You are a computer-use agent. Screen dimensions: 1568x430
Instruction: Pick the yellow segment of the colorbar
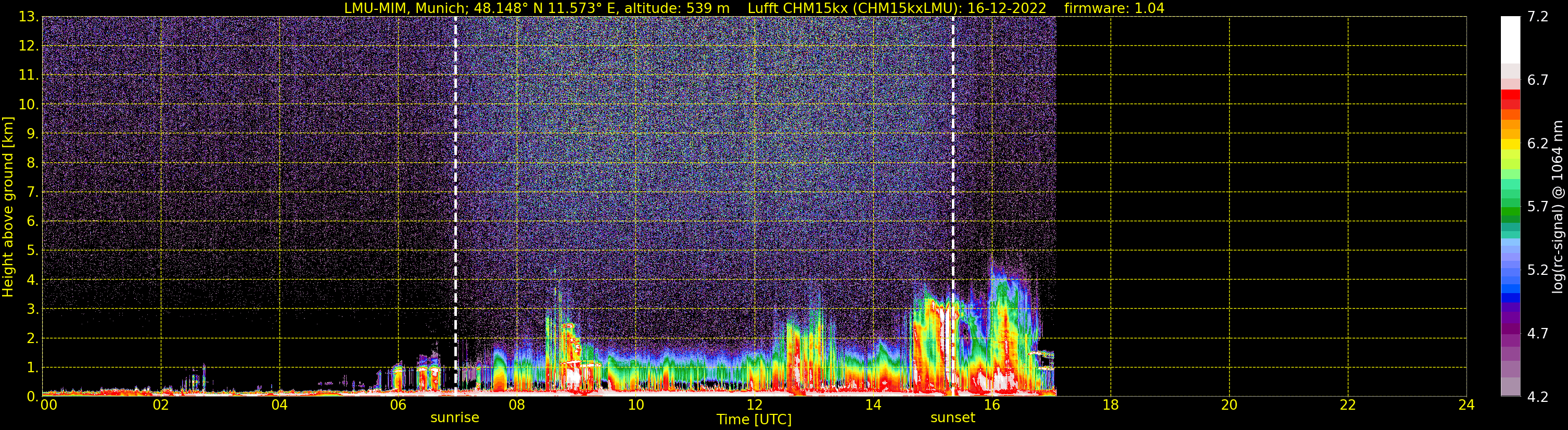point(1510,145)
